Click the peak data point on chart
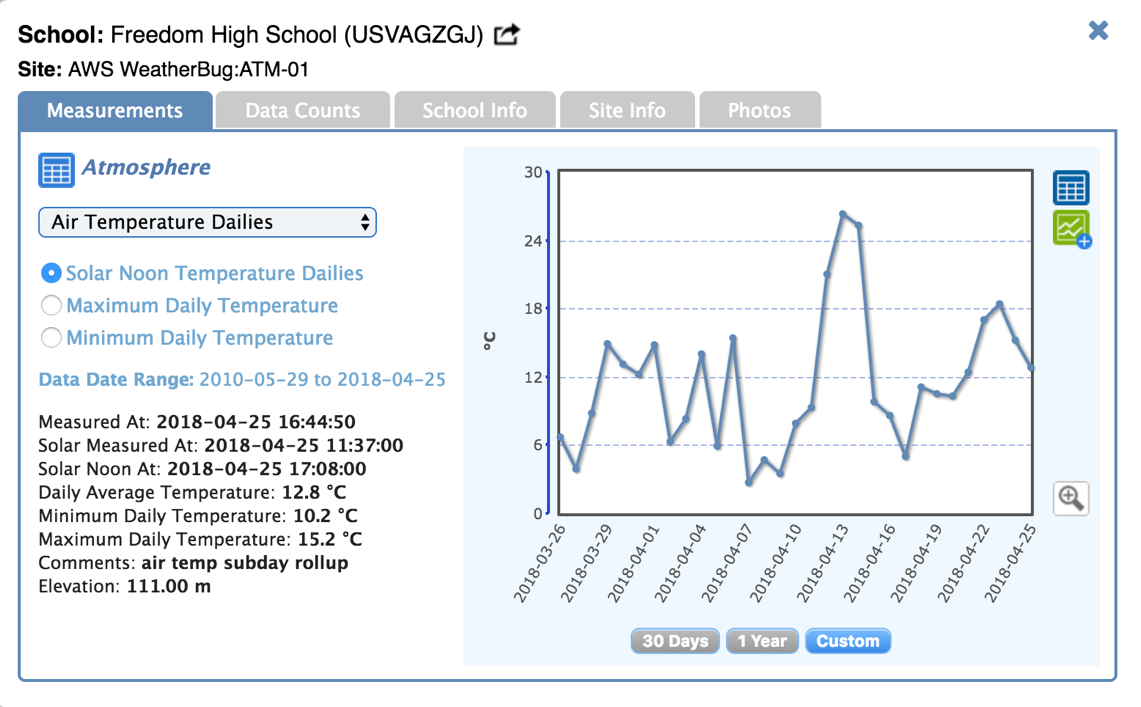The width and height of the screenshot is (1141, 707). coord(843,214)
